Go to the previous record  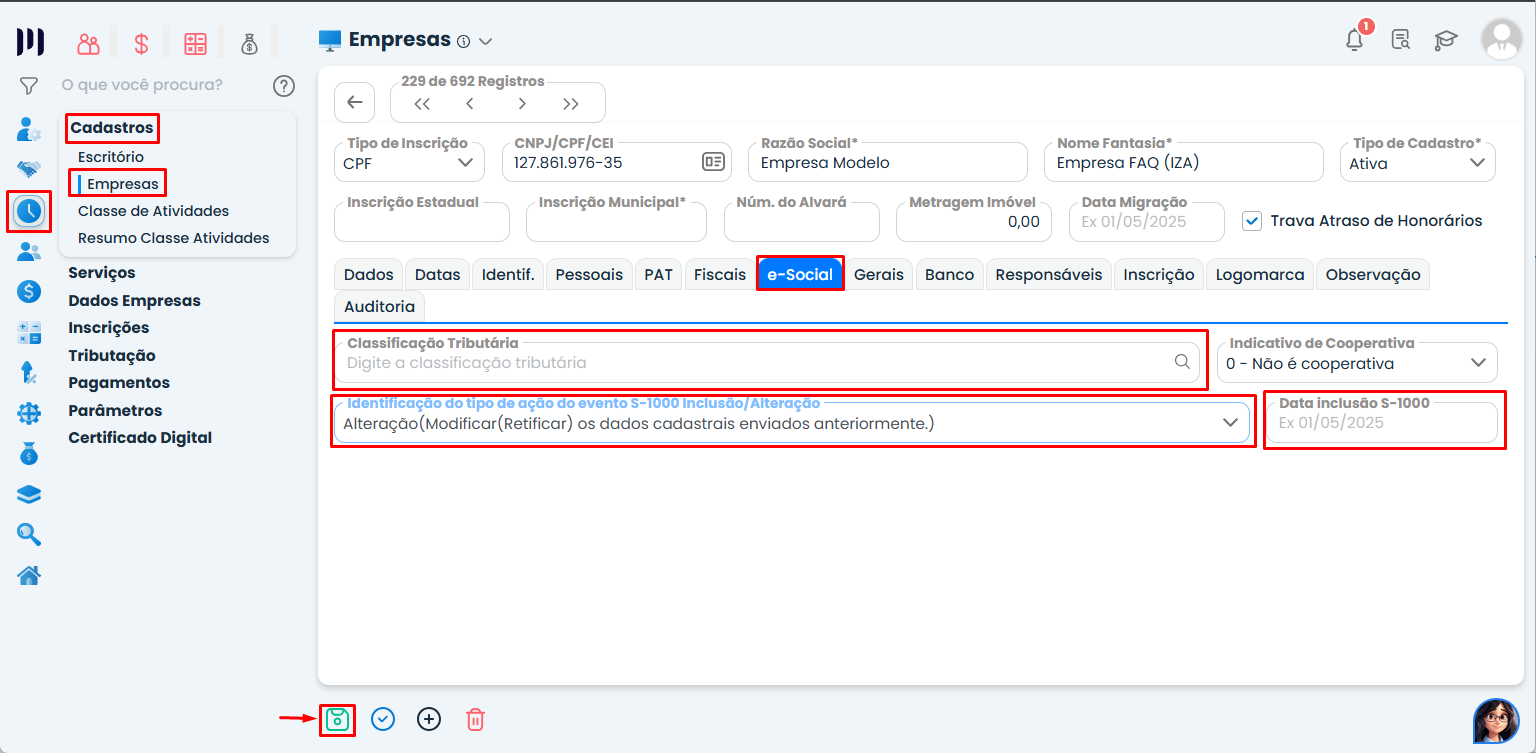tap(470, 104)
